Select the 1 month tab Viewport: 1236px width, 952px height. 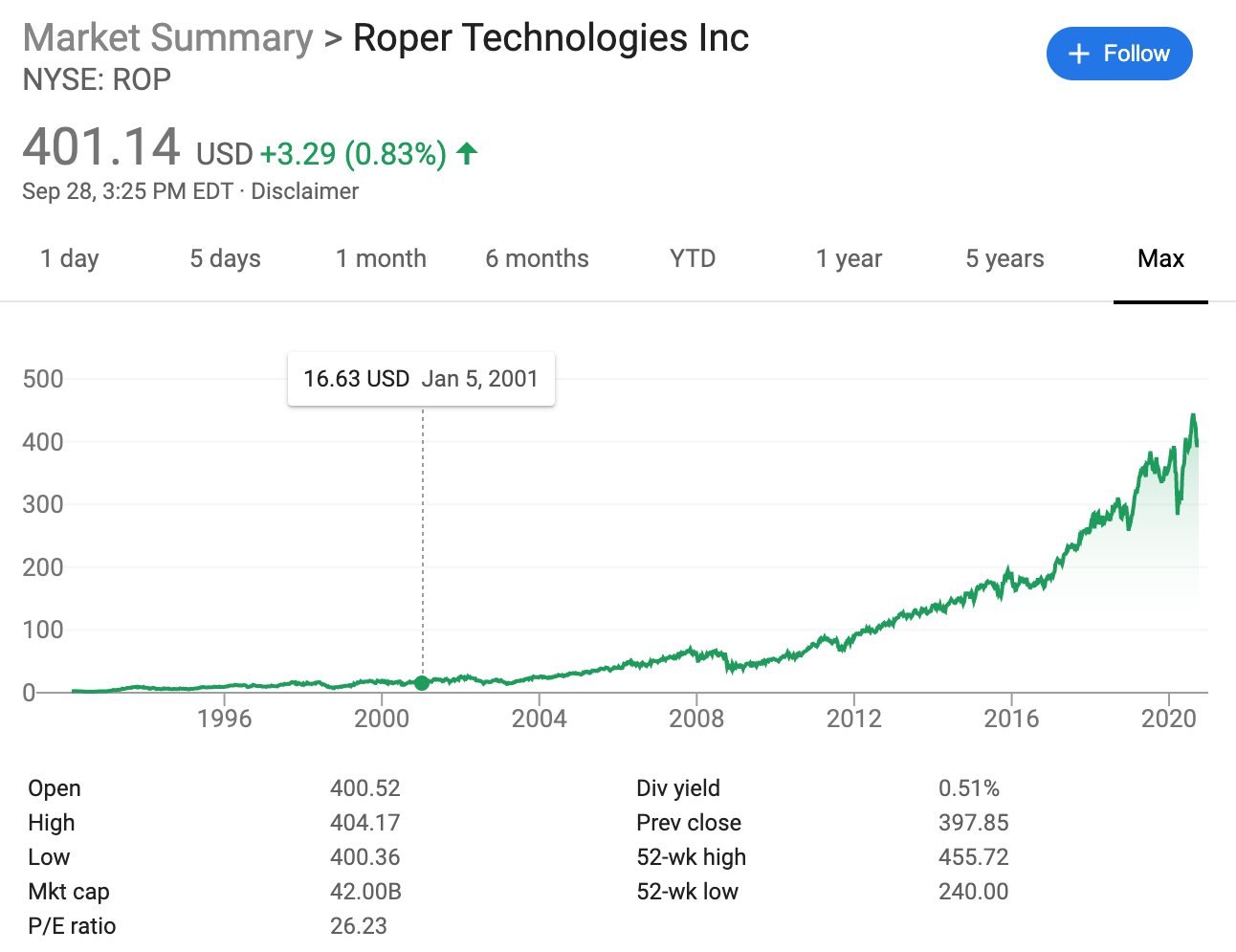381,258
